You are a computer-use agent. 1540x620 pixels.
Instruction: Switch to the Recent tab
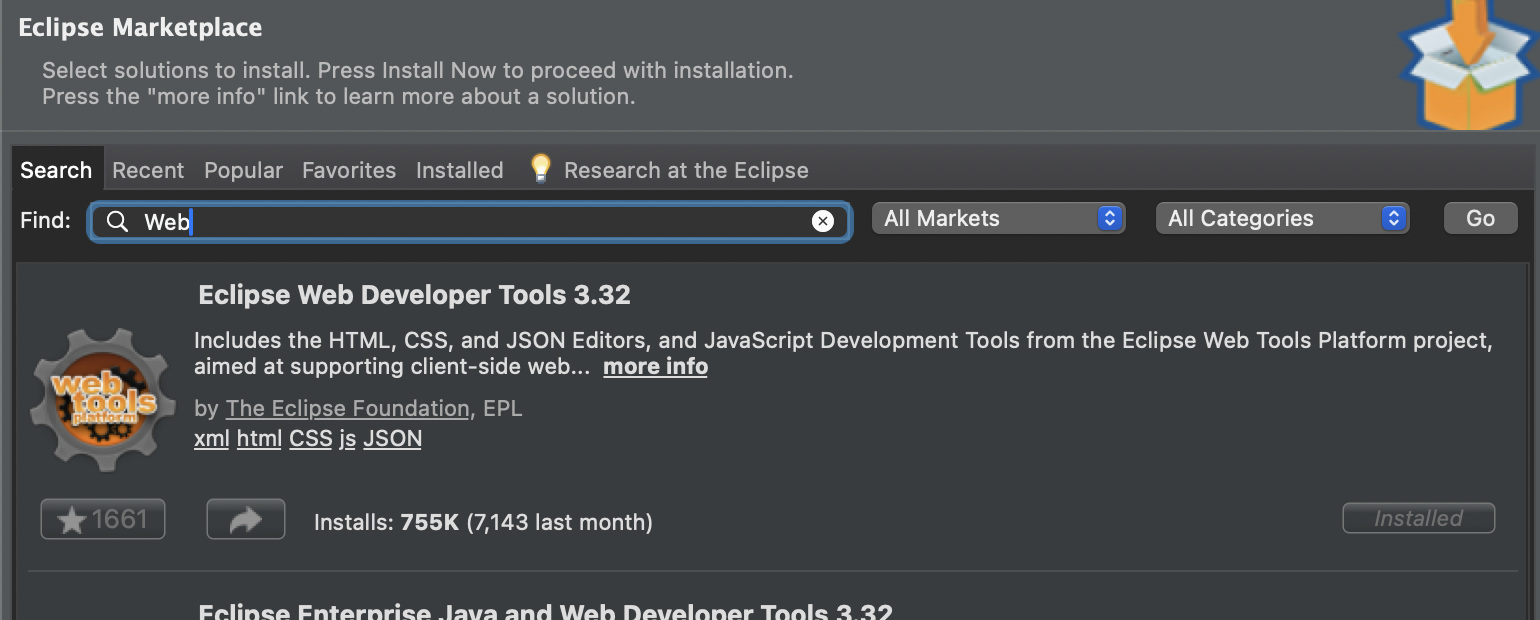[x=148, y=170]
